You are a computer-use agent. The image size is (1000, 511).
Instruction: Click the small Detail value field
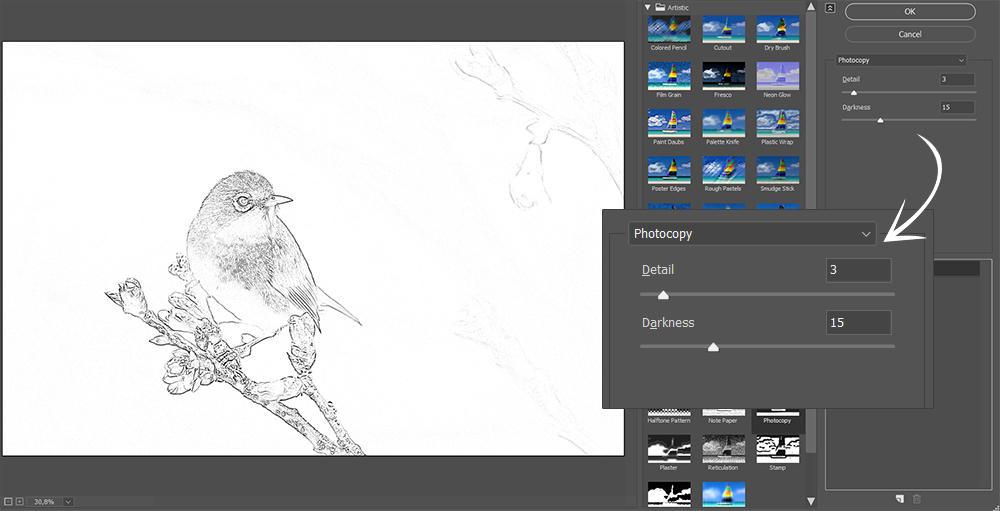coord(957,80)
